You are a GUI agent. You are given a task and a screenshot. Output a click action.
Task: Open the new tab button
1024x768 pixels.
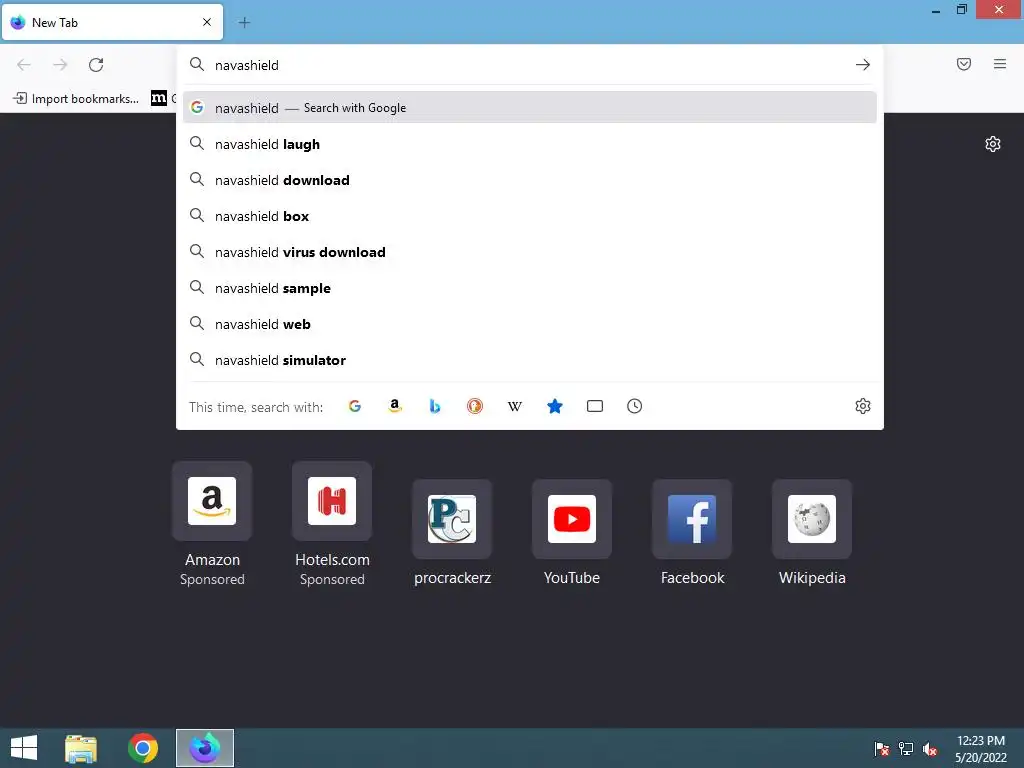point(244,23)
